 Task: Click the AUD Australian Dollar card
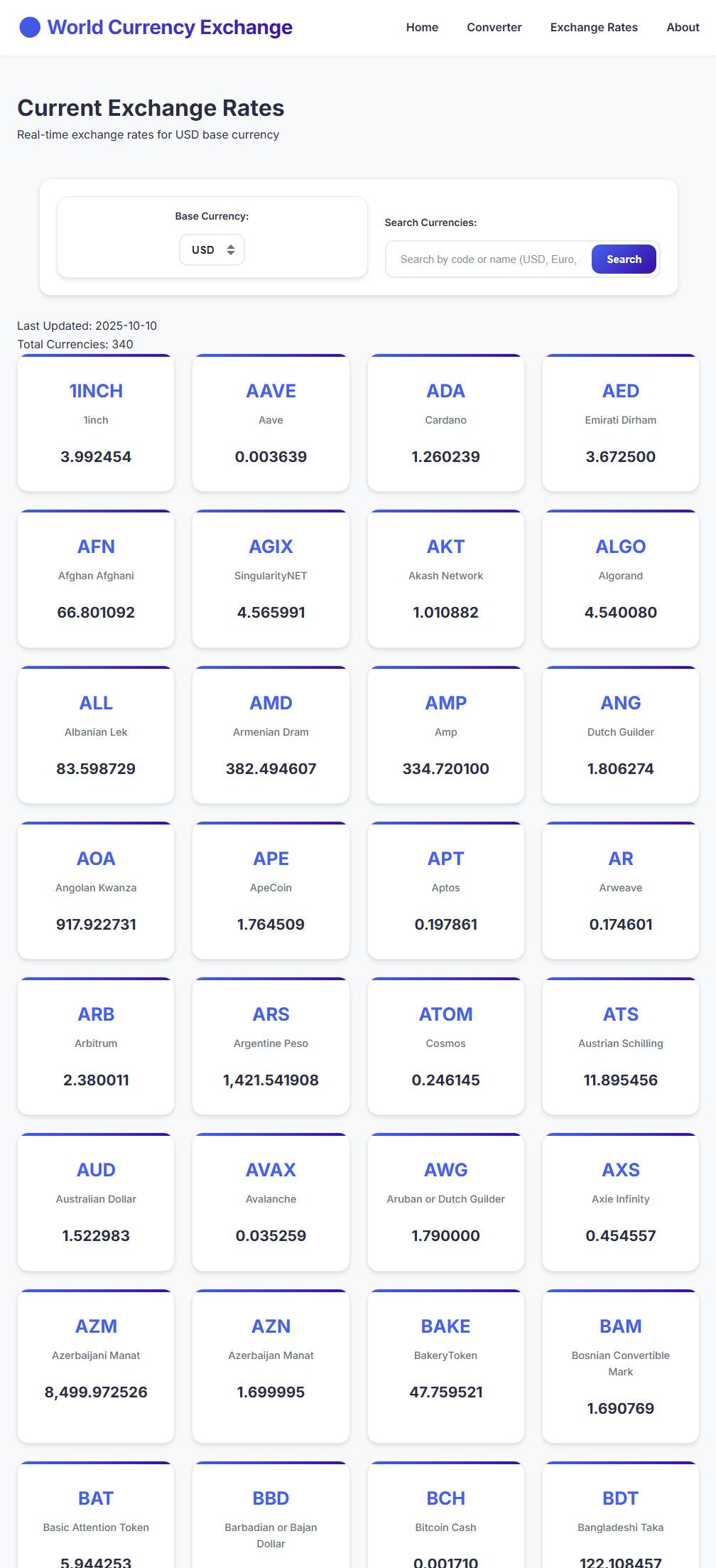[x=96, y=1202]
